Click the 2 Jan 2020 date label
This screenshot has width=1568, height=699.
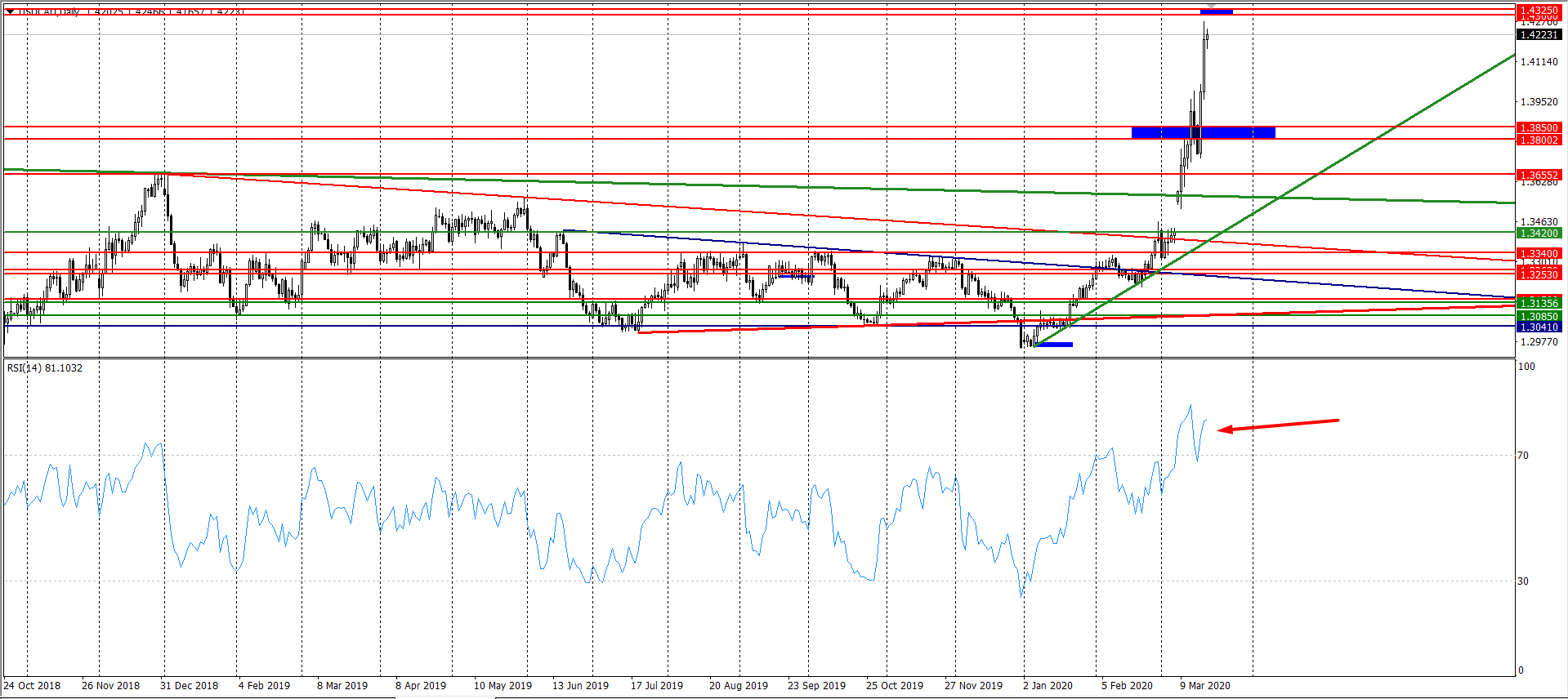pyautogui.click(x=1048, y=686)
